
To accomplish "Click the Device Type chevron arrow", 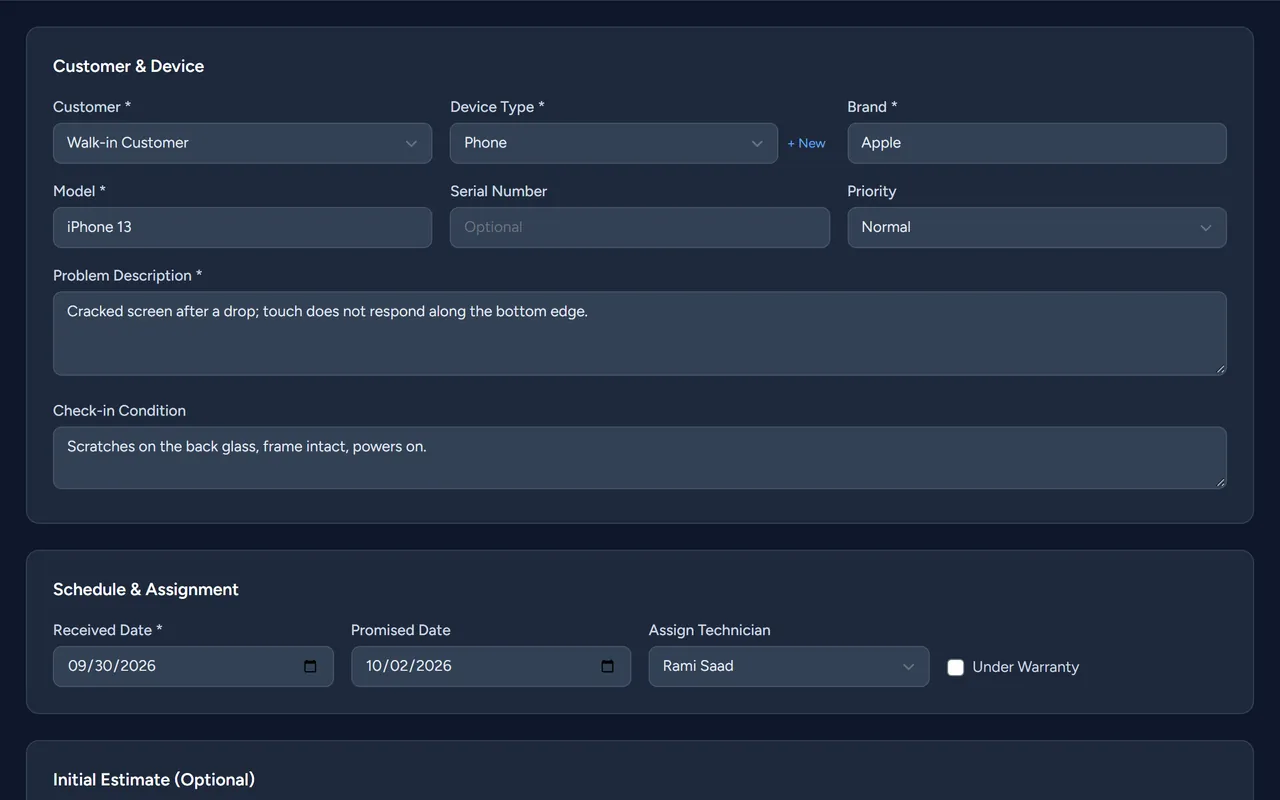I will [x=757, y=143].
